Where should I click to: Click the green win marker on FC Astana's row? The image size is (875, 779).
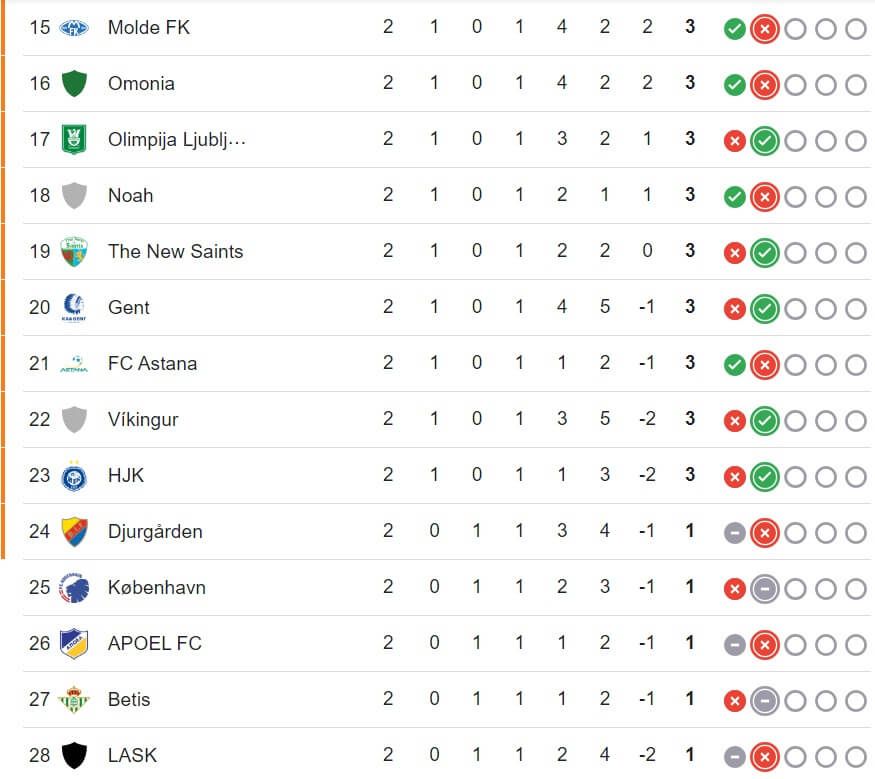click(735, 364)
